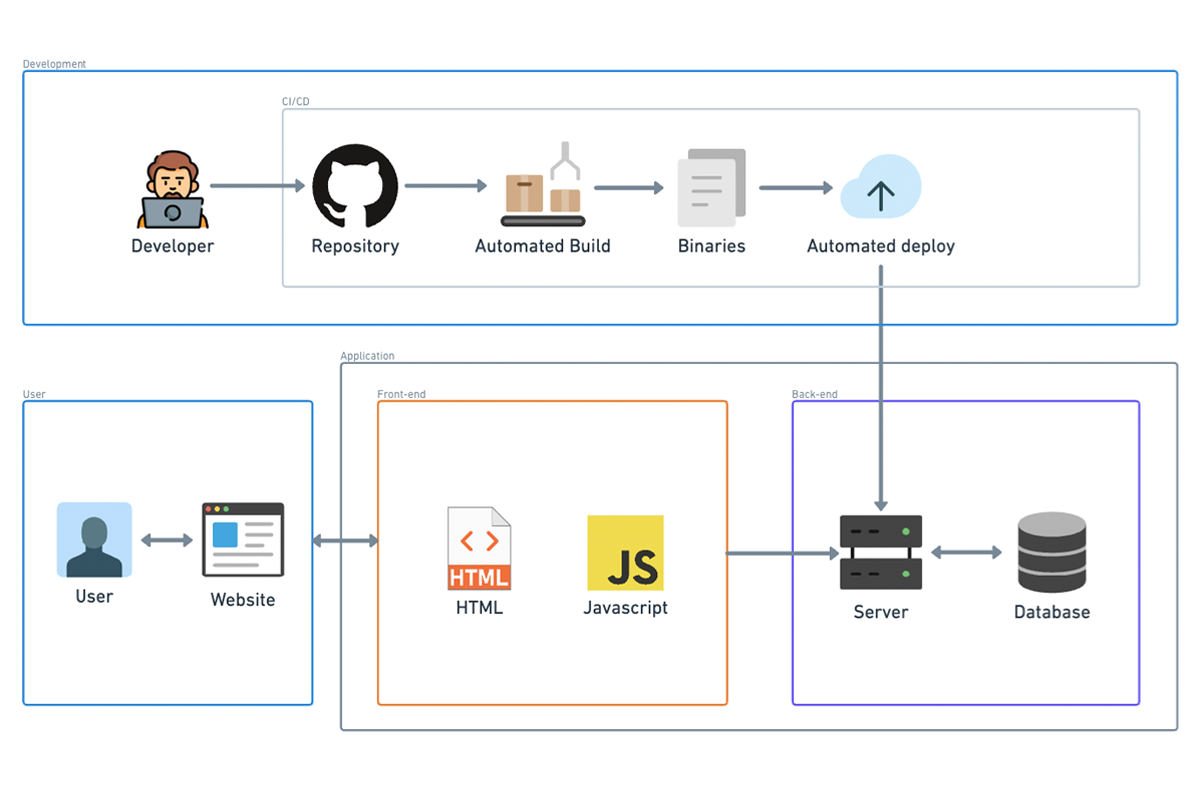Select the HTML file icon
This screenshot has height=800, width=1200.
pyautogui.click(x=479, y=548)
